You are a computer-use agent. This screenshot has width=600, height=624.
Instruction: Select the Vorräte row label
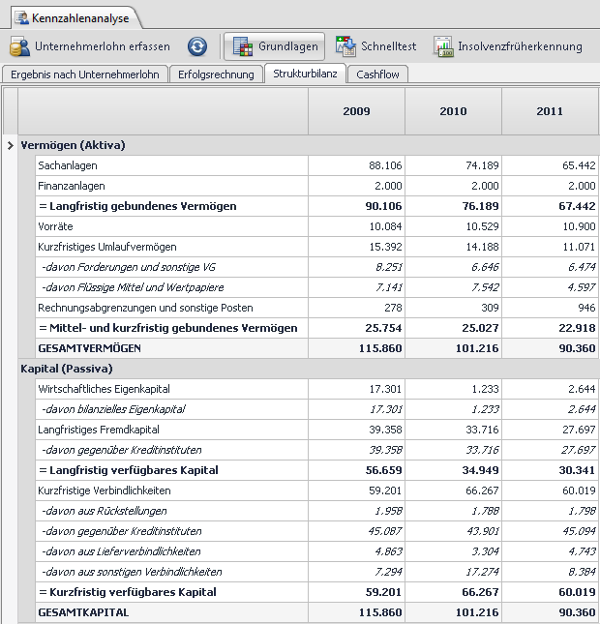(x=56, y=226)
